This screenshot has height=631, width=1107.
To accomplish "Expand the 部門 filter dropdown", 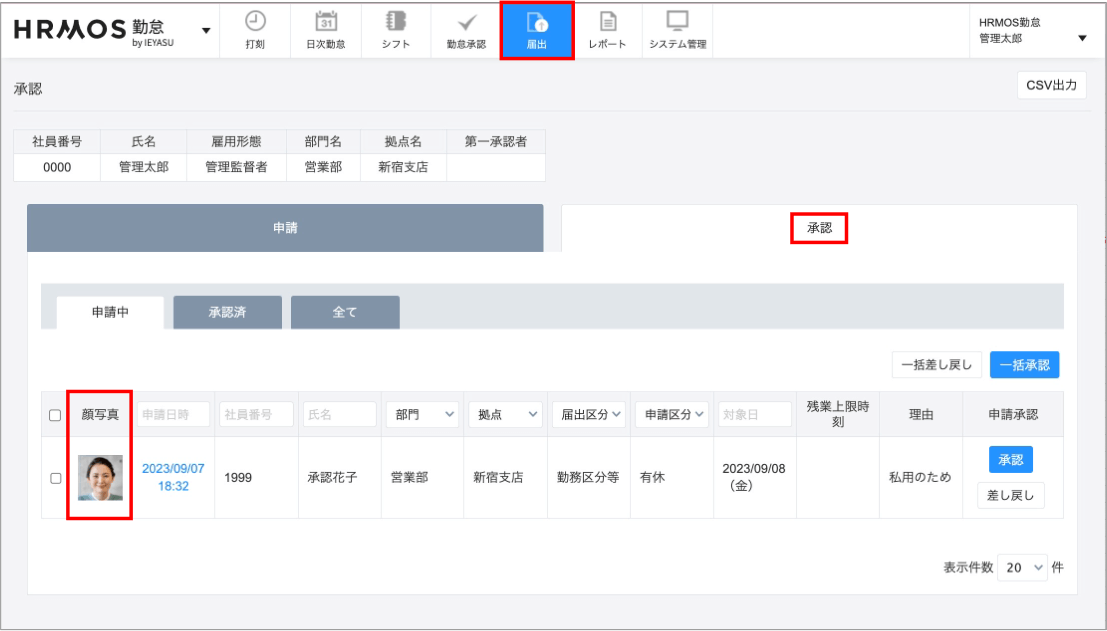I will click(x=422, y=414).
